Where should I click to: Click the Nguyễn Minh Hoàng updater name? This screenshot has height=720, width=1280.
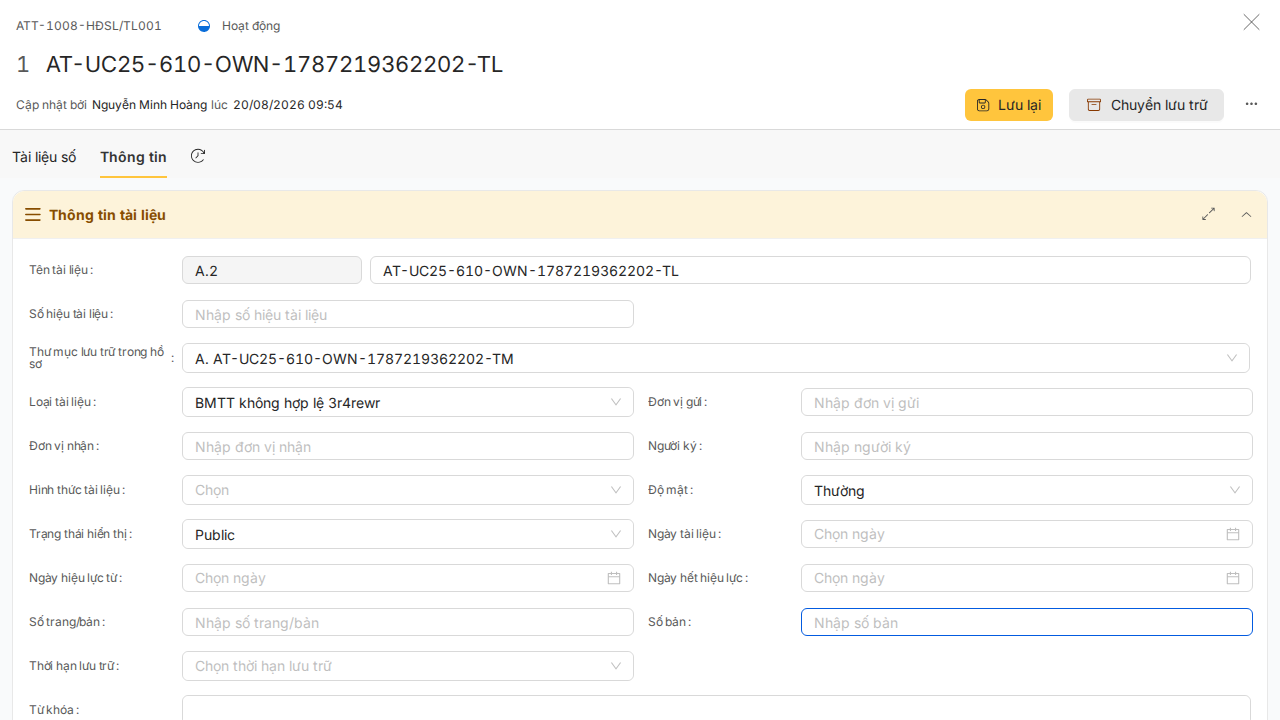(149, 105)
